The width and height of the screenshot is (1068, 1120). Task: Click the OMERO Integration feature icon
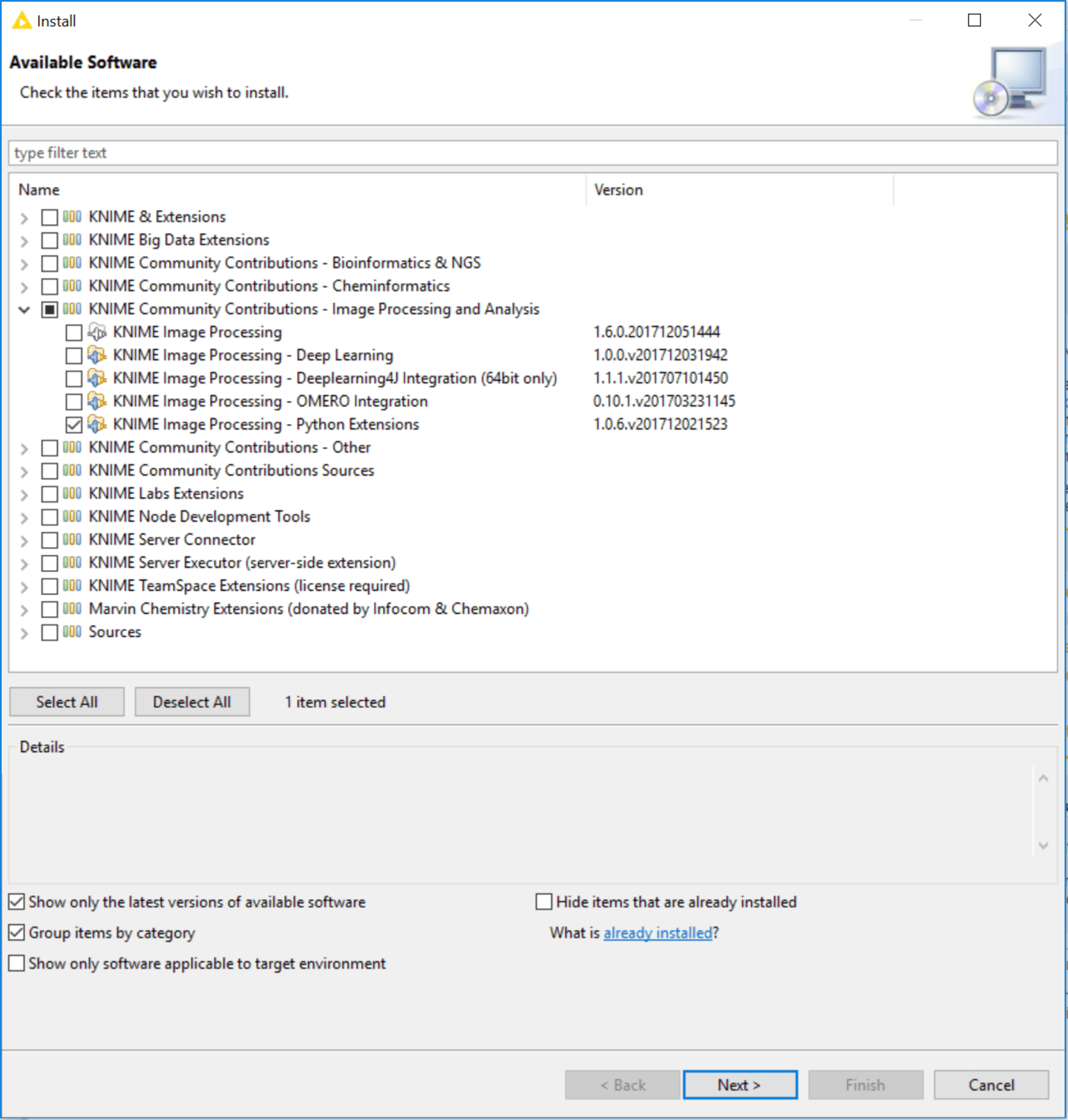[x=97, y=401]
